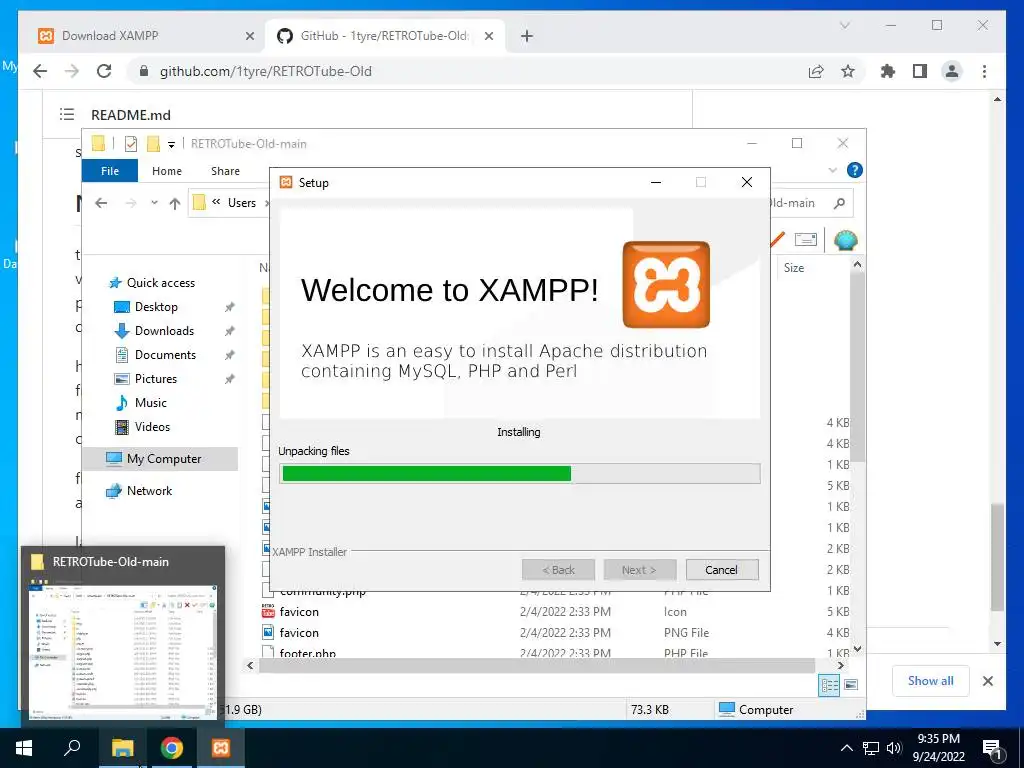Open Chrome profile avatar
1024x768 pixels.
click(x=952, y=71)
